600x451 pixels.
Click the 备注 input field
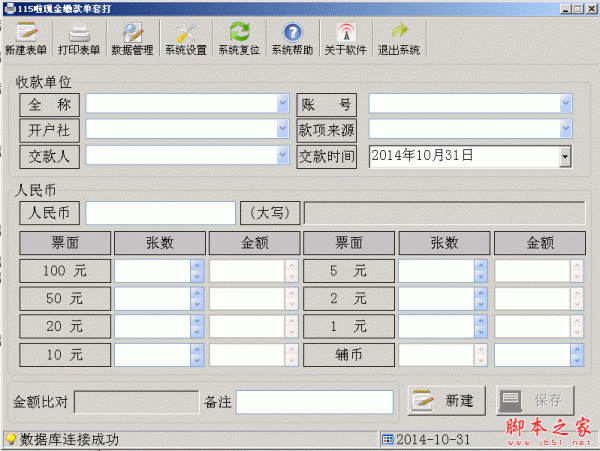(315, 402)
